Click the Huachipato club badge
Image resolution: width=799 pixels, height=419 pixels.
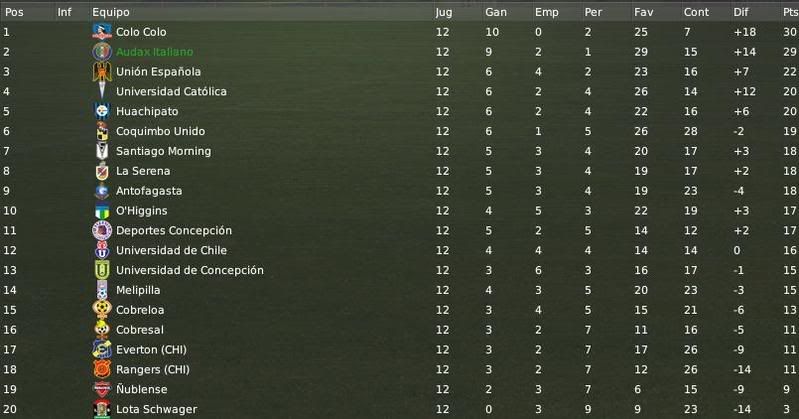click(102, 111)
